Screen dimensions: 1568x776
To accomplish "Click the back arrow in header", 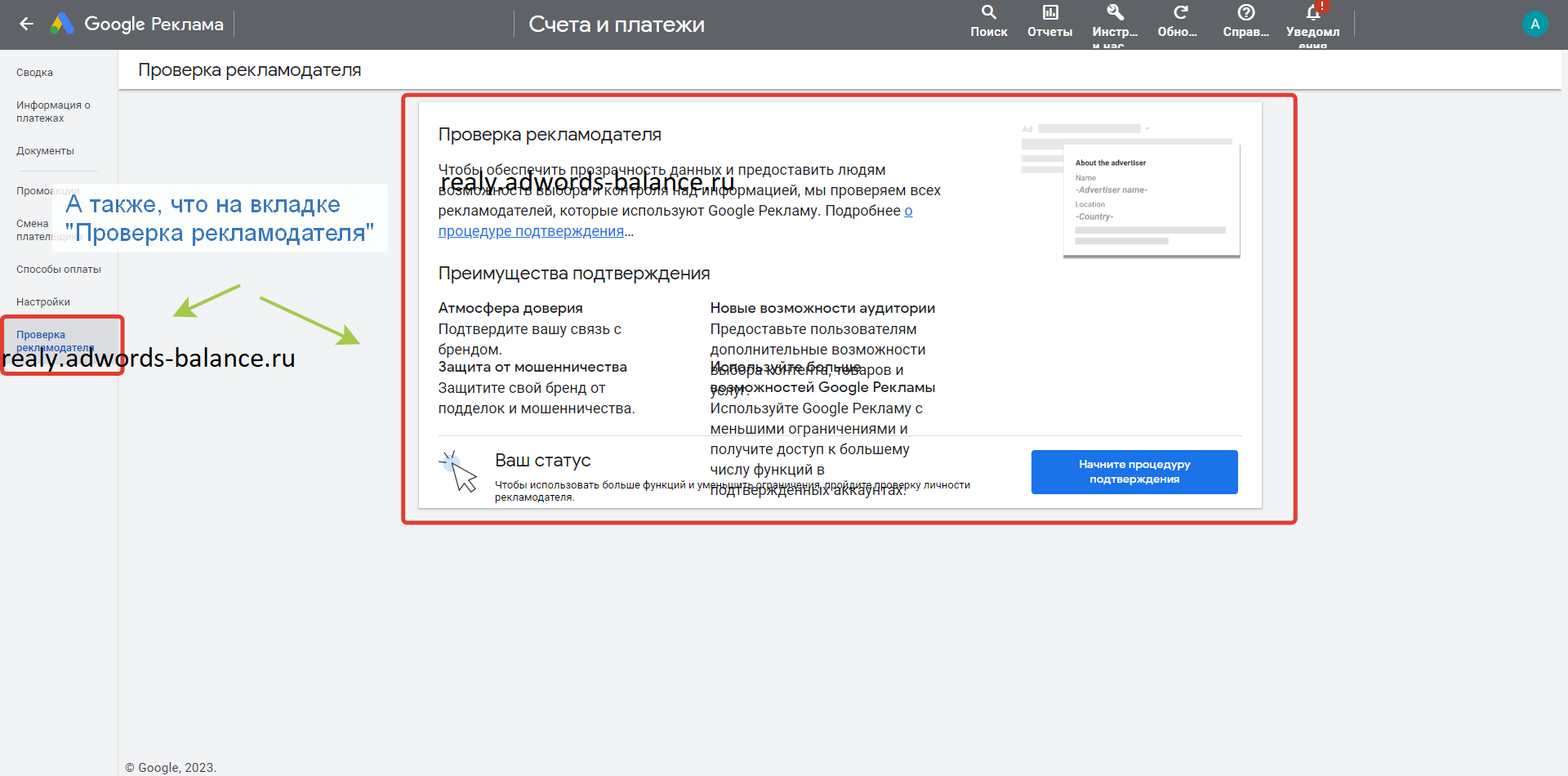I will pos(26,24).
